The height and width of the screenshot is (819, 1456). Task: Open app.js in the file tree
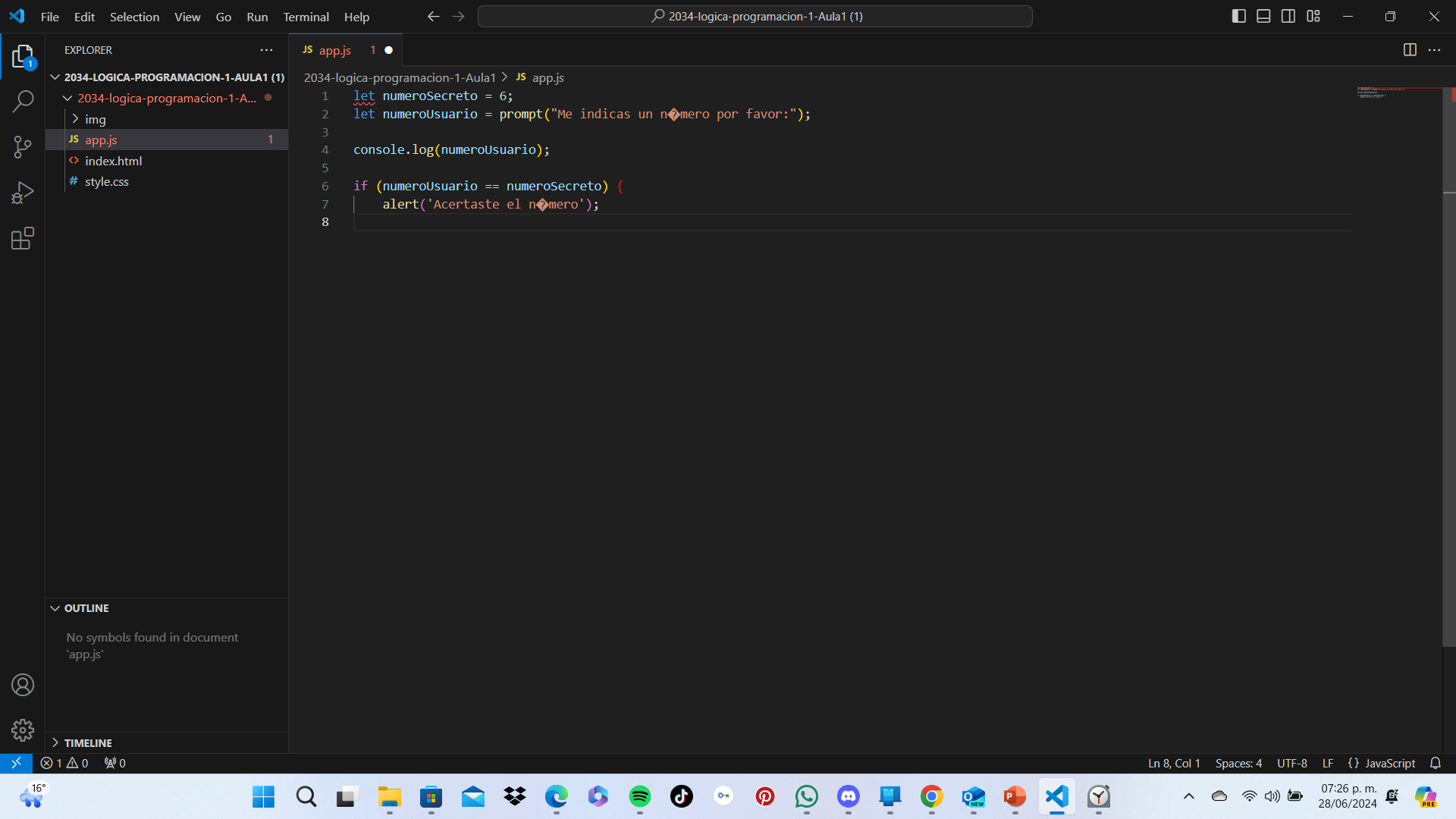coord(167,140)
